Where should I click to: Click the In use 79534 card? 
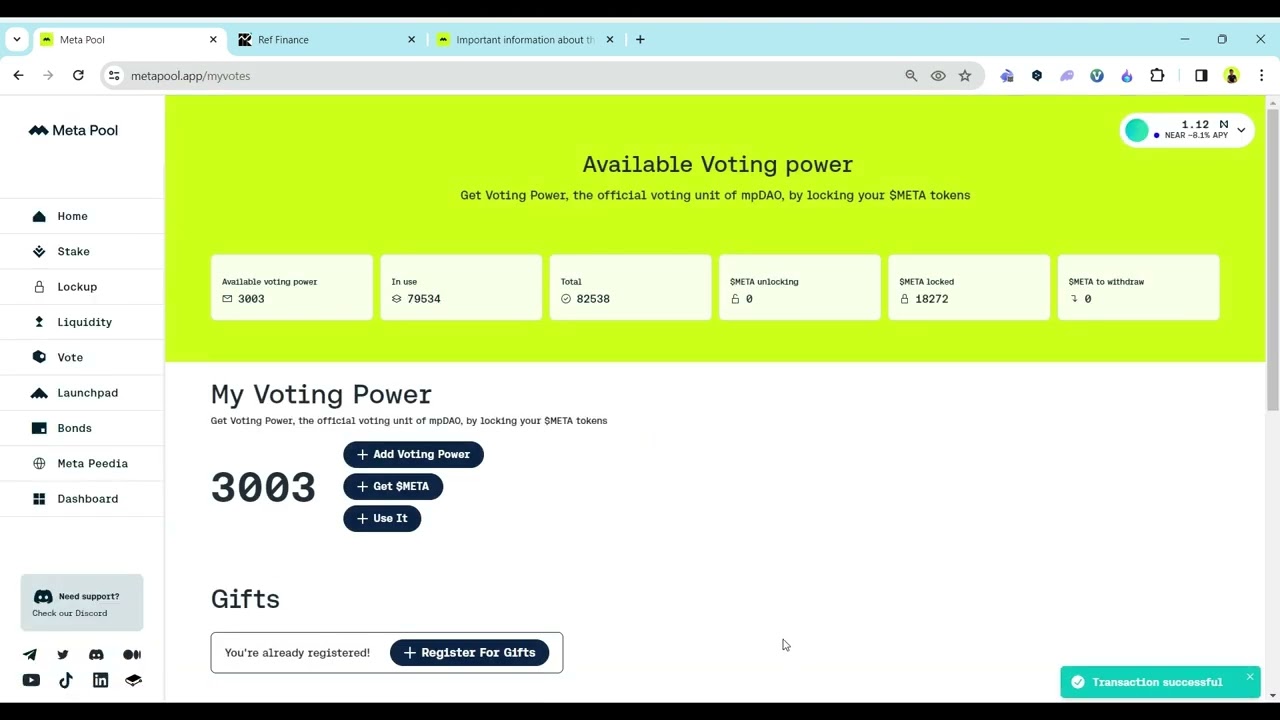(461, 288)
